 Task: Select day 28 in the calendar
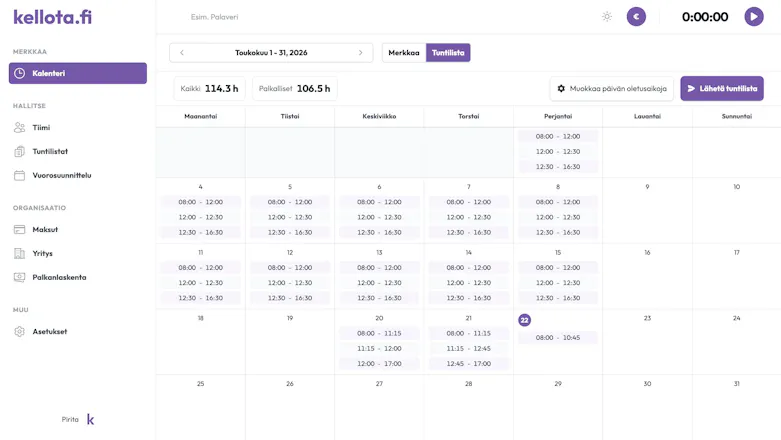click(468, 407)
